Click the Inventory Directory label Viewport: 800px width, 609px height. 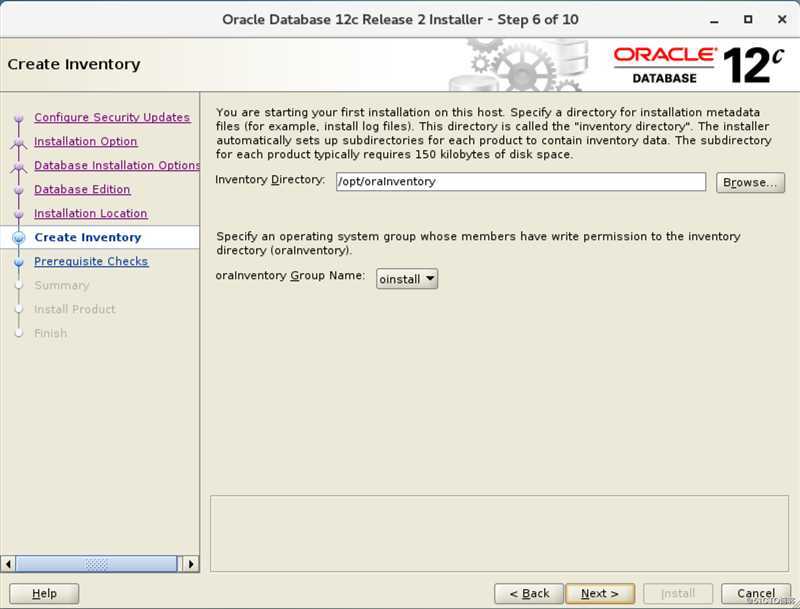pyautogui.click(x=270, y=180)
